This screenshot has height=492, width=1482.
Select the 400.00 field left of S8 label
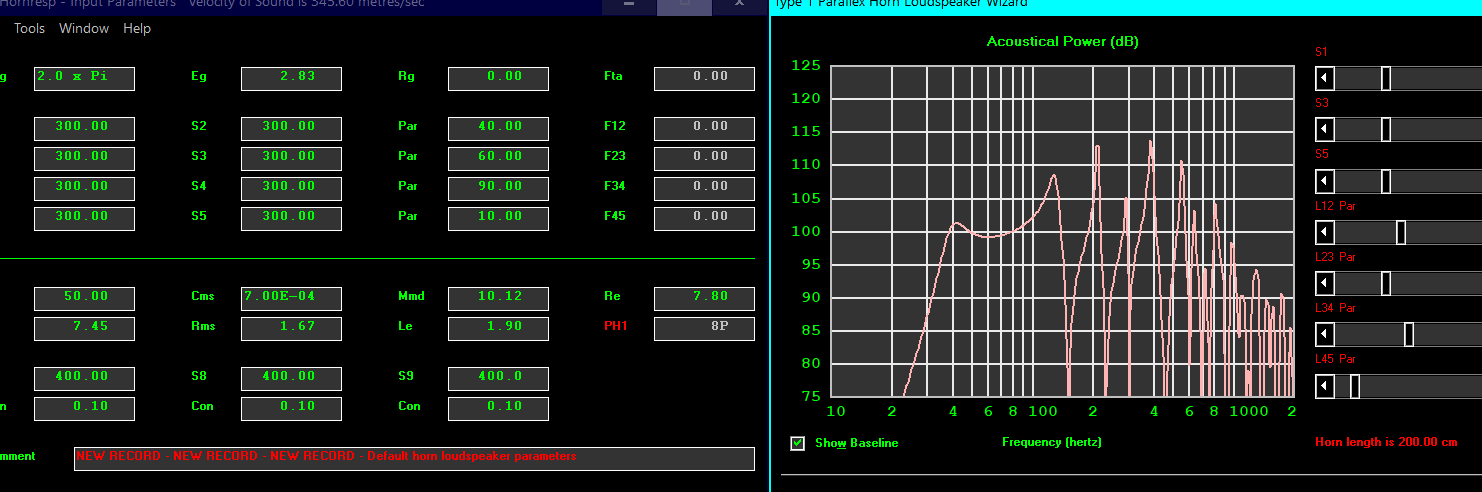pyautogui.click(x=84, y=379)
